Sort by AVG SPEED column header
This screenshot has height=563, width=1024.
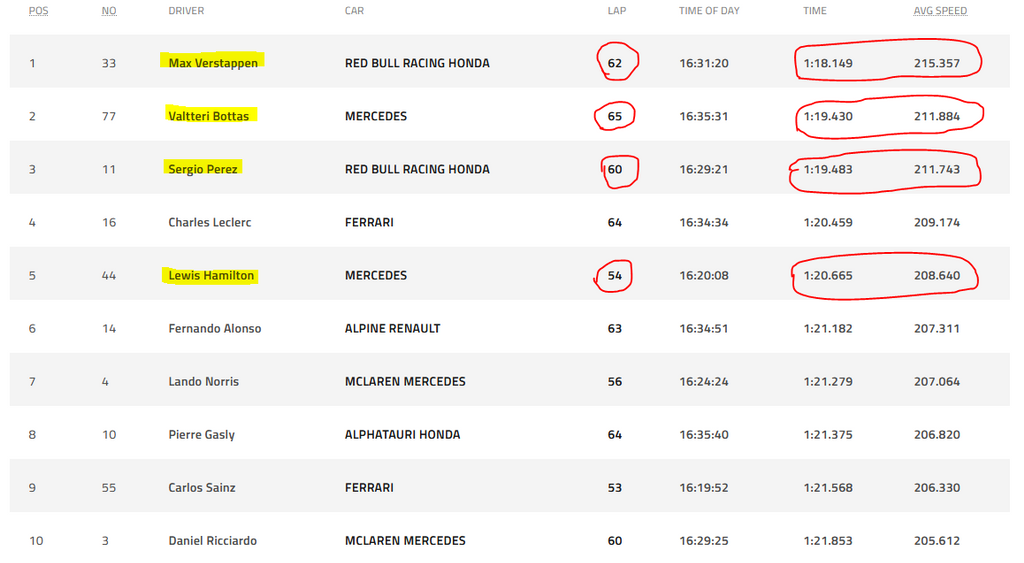point(940,11)
